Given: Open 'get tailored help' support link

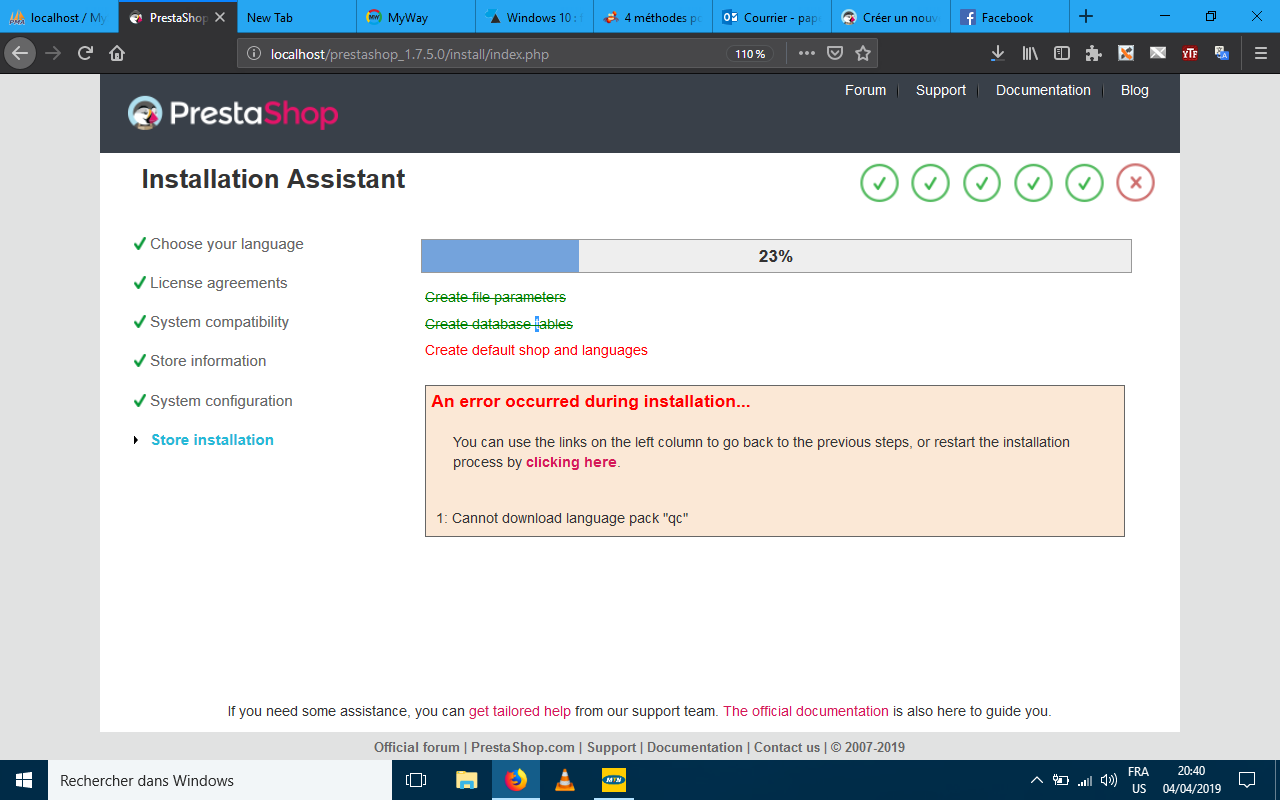Looking at the screenshot, I should coord(520,712).
